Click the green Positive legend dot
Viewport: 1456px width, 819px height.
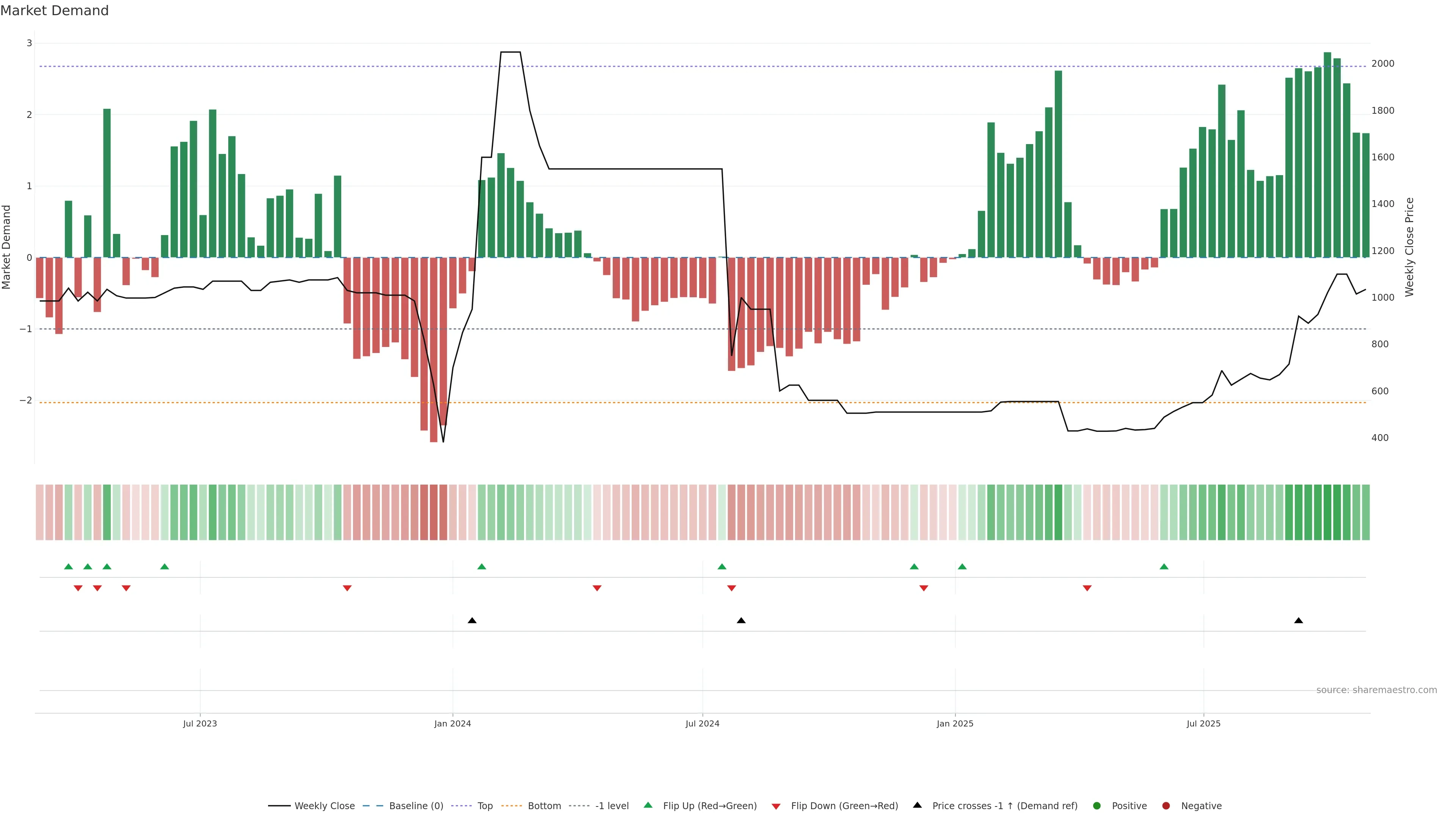tap(1097, 805)
